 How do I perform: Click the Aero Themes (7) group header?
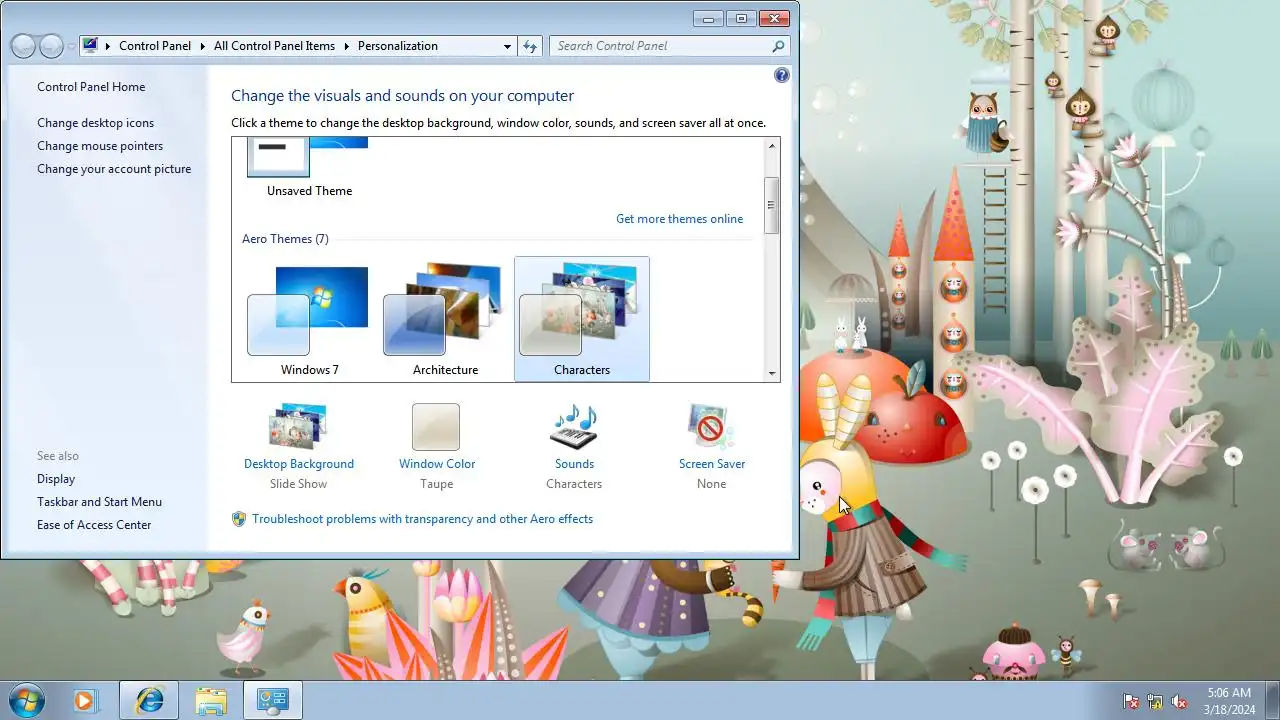pos(285,239)
